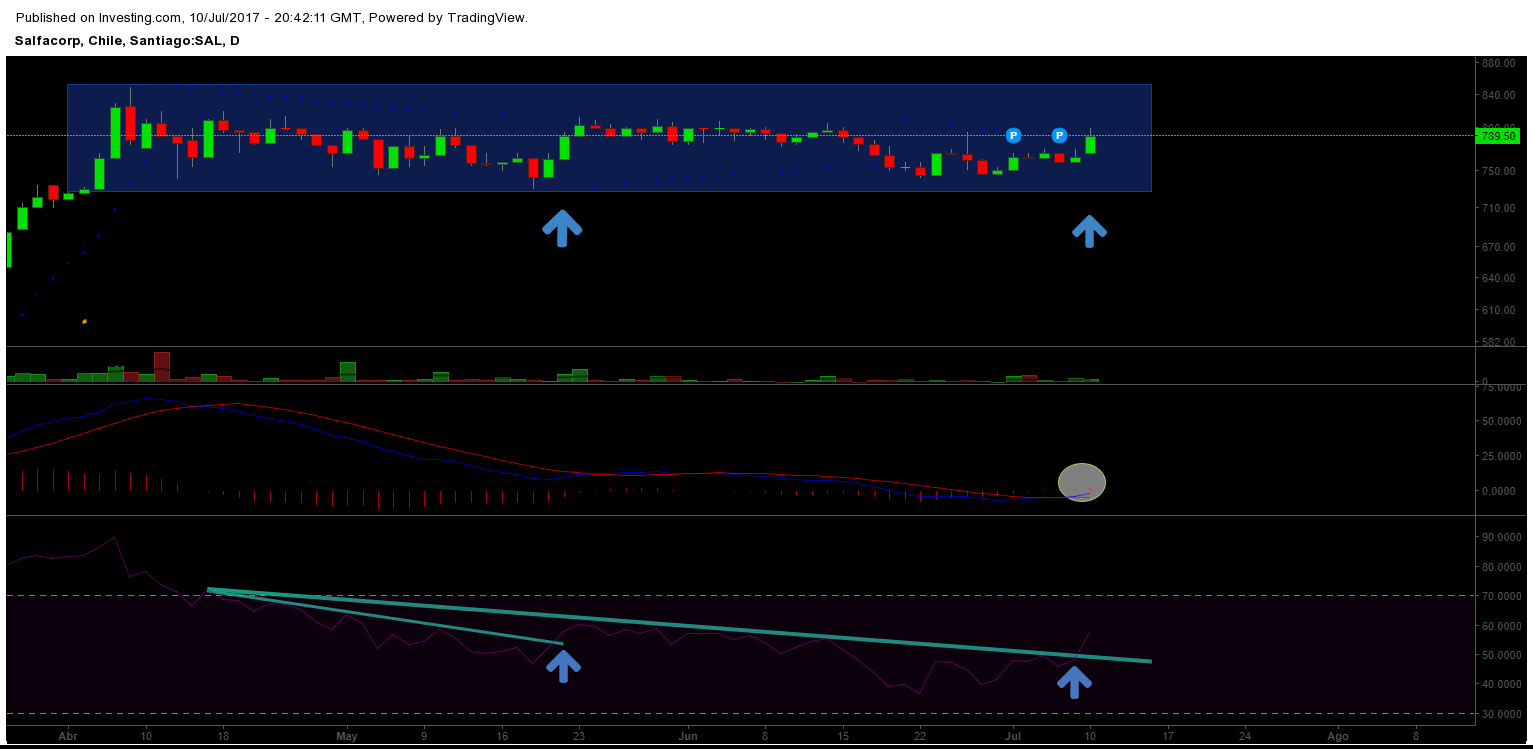Click the '22' date label on the time axis
Screen dimensions: 1533x749
pyautogui.click(x=920, y=735)
